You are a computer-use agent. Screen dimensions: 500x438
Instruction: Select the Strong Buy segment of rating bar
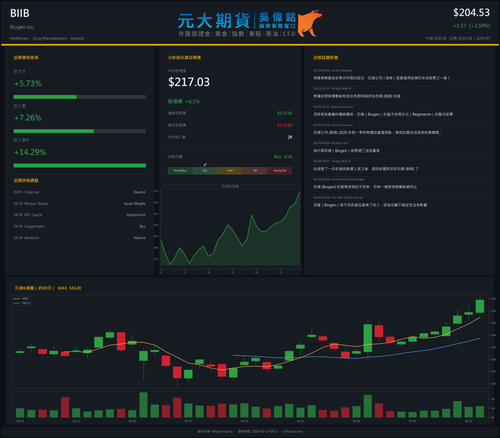(180, 171)
